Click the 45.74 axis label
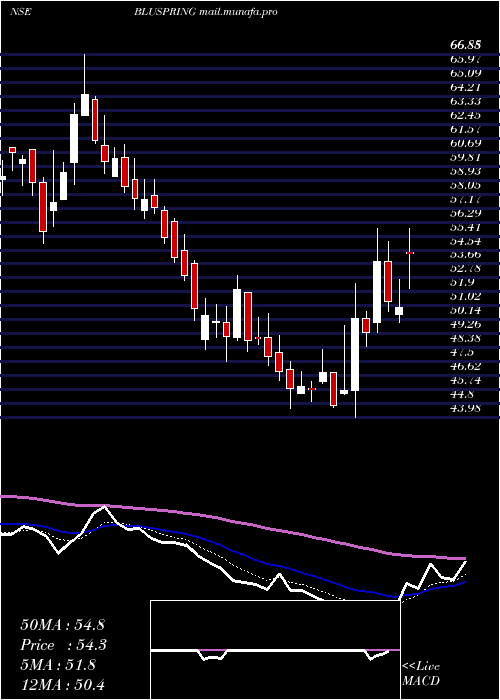 pos(466,380)
